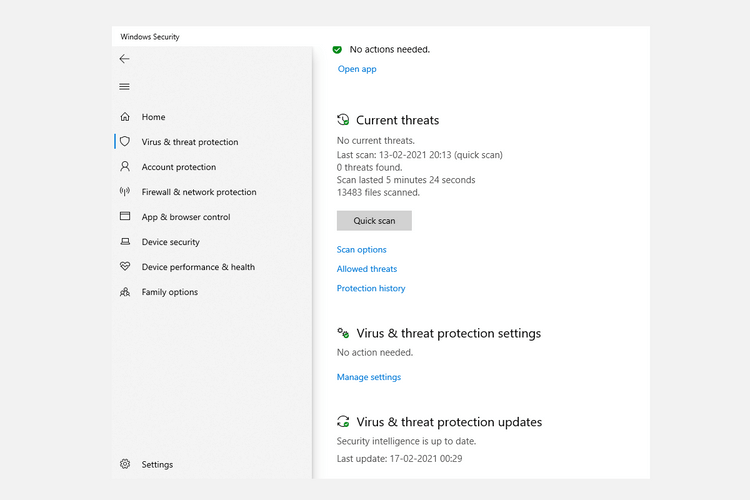Click 'Security intelligence is up to date.' text
750x500 pixels.
pyautogui.click(x=406, y=441)
